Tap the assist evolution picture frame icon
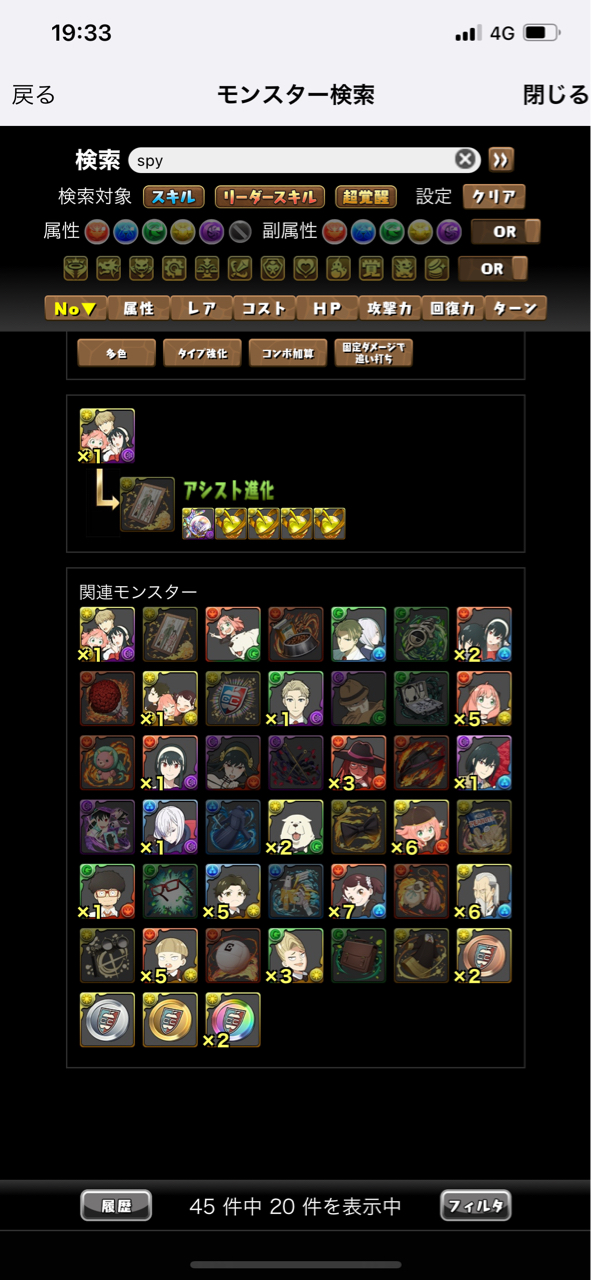This screenshot has width=591, height=1280. (147, 503)
